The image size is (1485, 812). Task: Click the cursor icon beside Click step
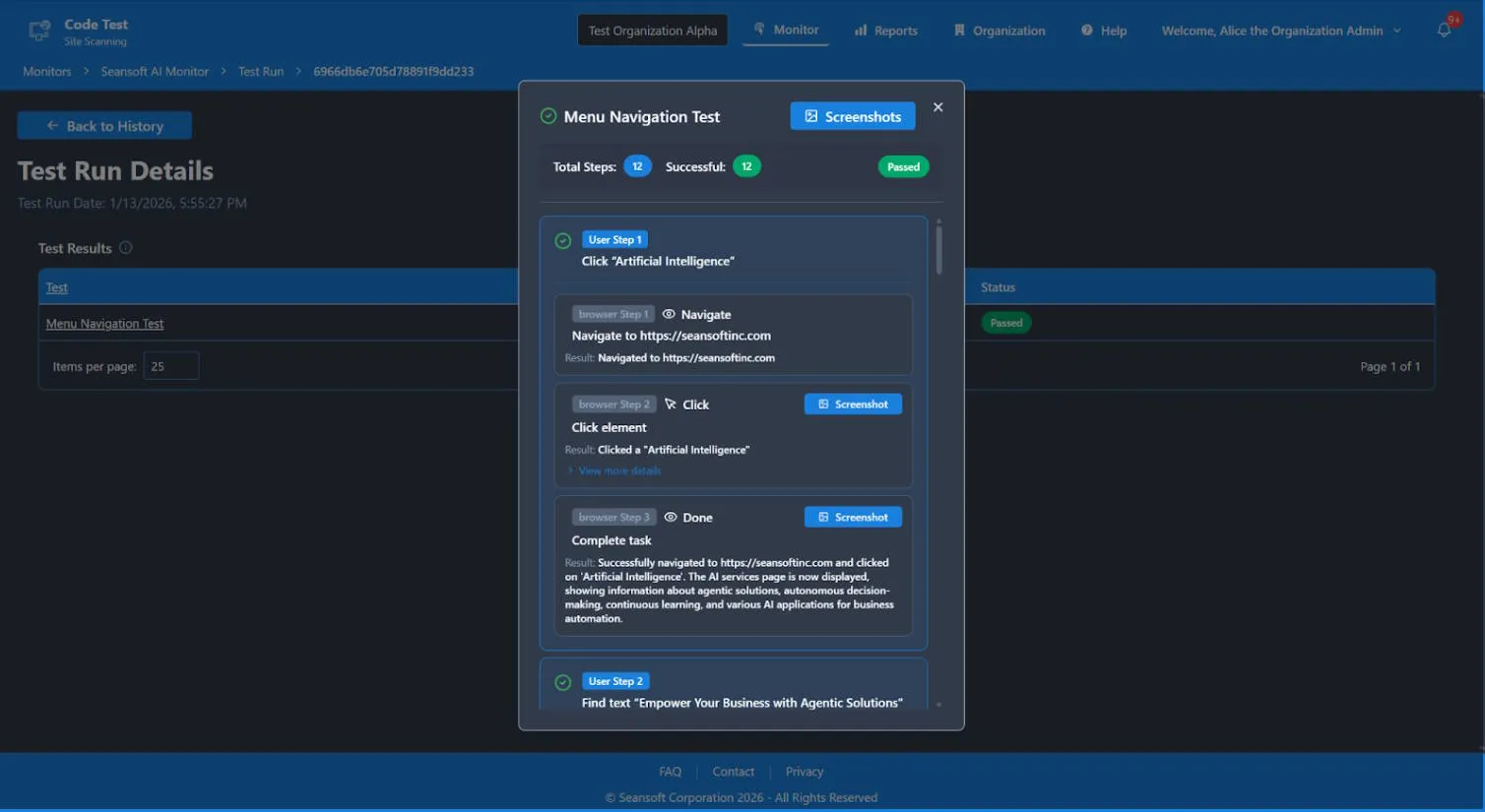[671, 405]
